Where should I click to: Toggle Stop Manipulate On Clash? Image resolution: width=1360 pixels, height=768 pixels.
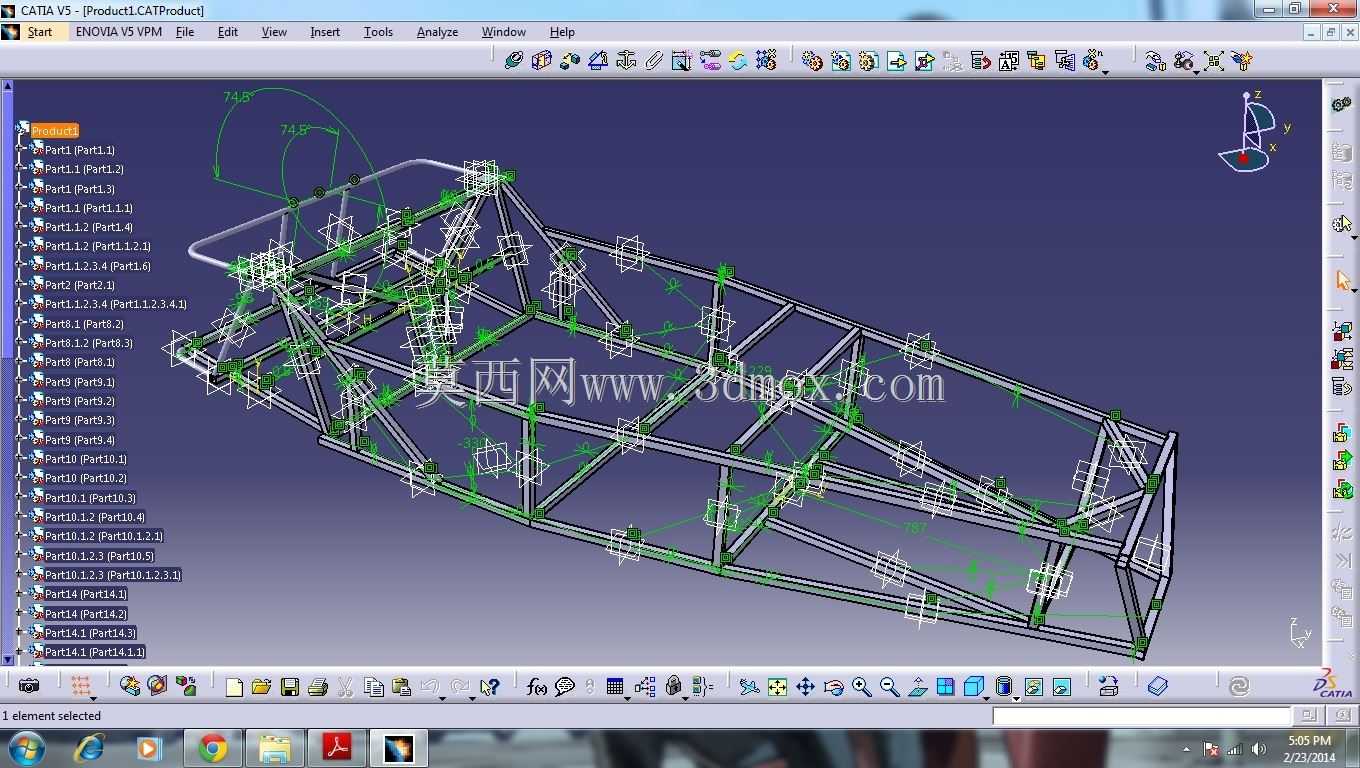click(x=1241, y=61)
